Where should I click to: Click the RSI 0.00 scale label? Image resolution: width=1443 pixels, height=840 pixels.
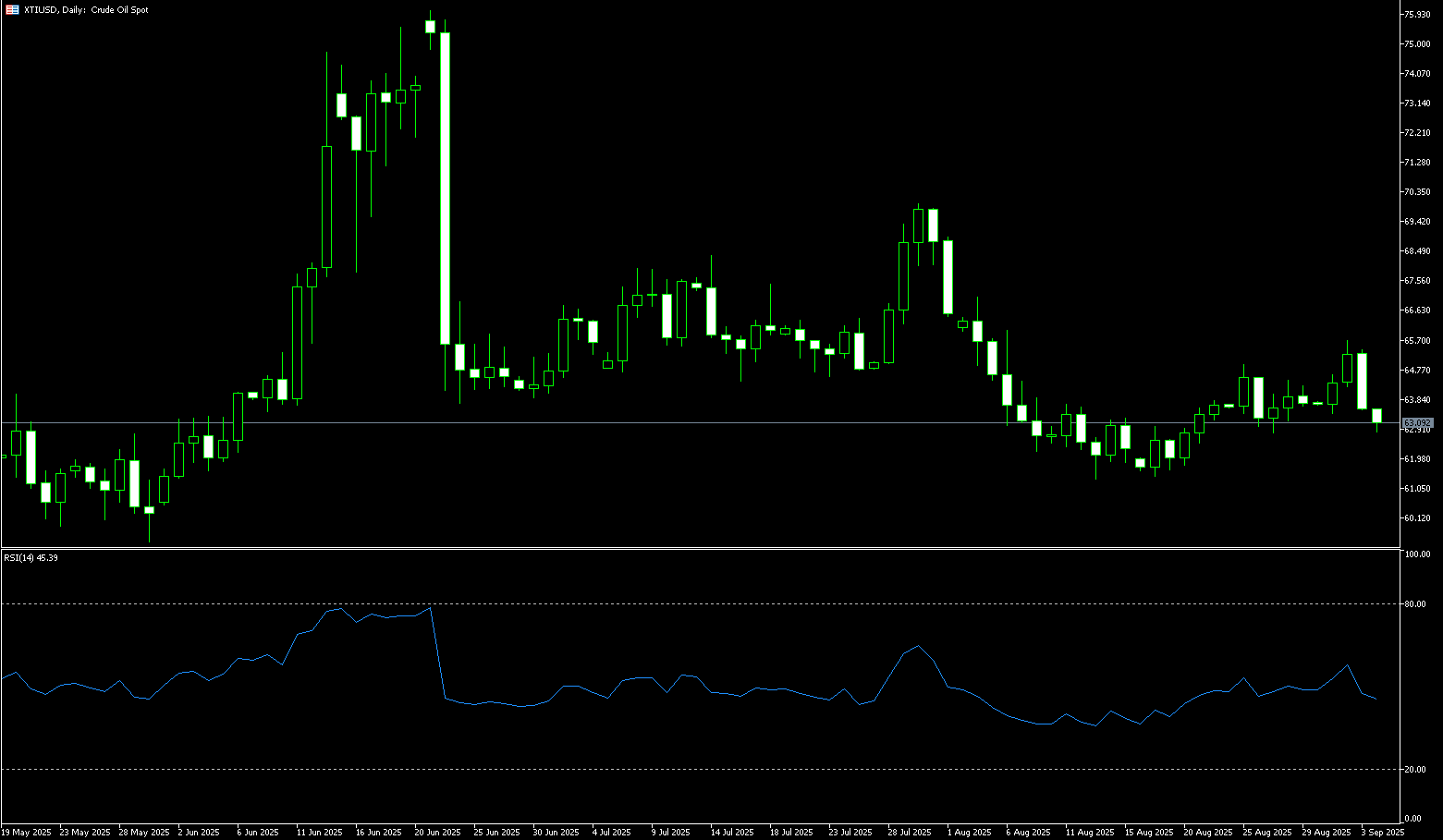click(x=1413, y=819)
